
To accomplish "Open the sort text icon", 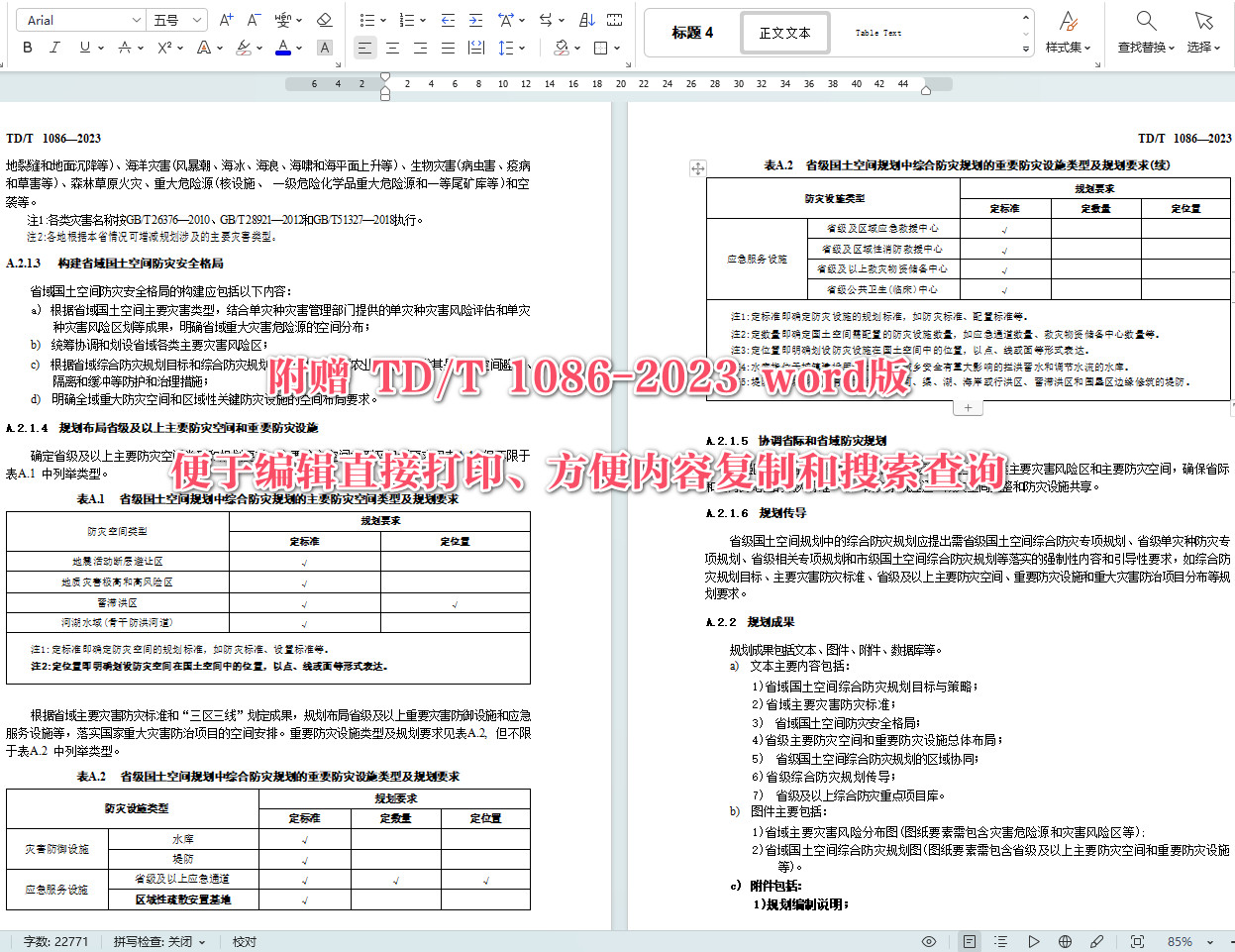I will tap(586, 20).
